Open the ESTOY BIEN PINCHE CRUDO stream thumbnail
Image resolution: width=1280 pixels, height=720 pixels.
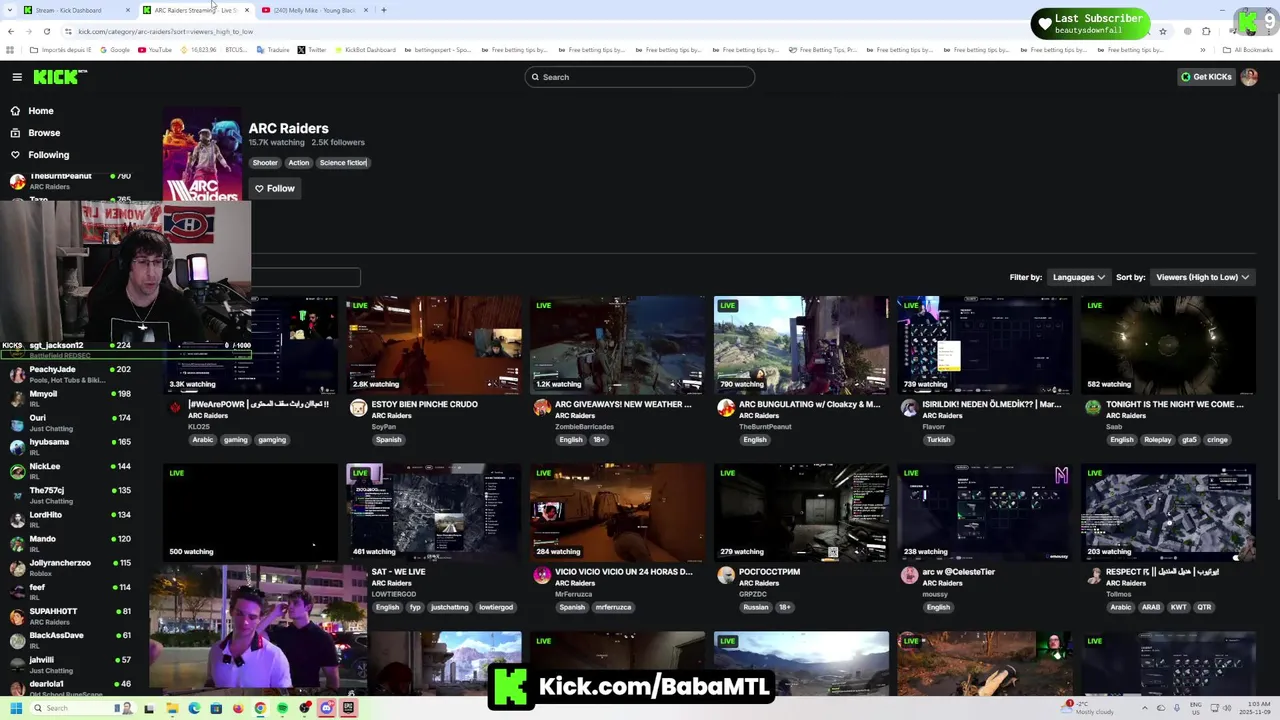(x=434, y=345)
